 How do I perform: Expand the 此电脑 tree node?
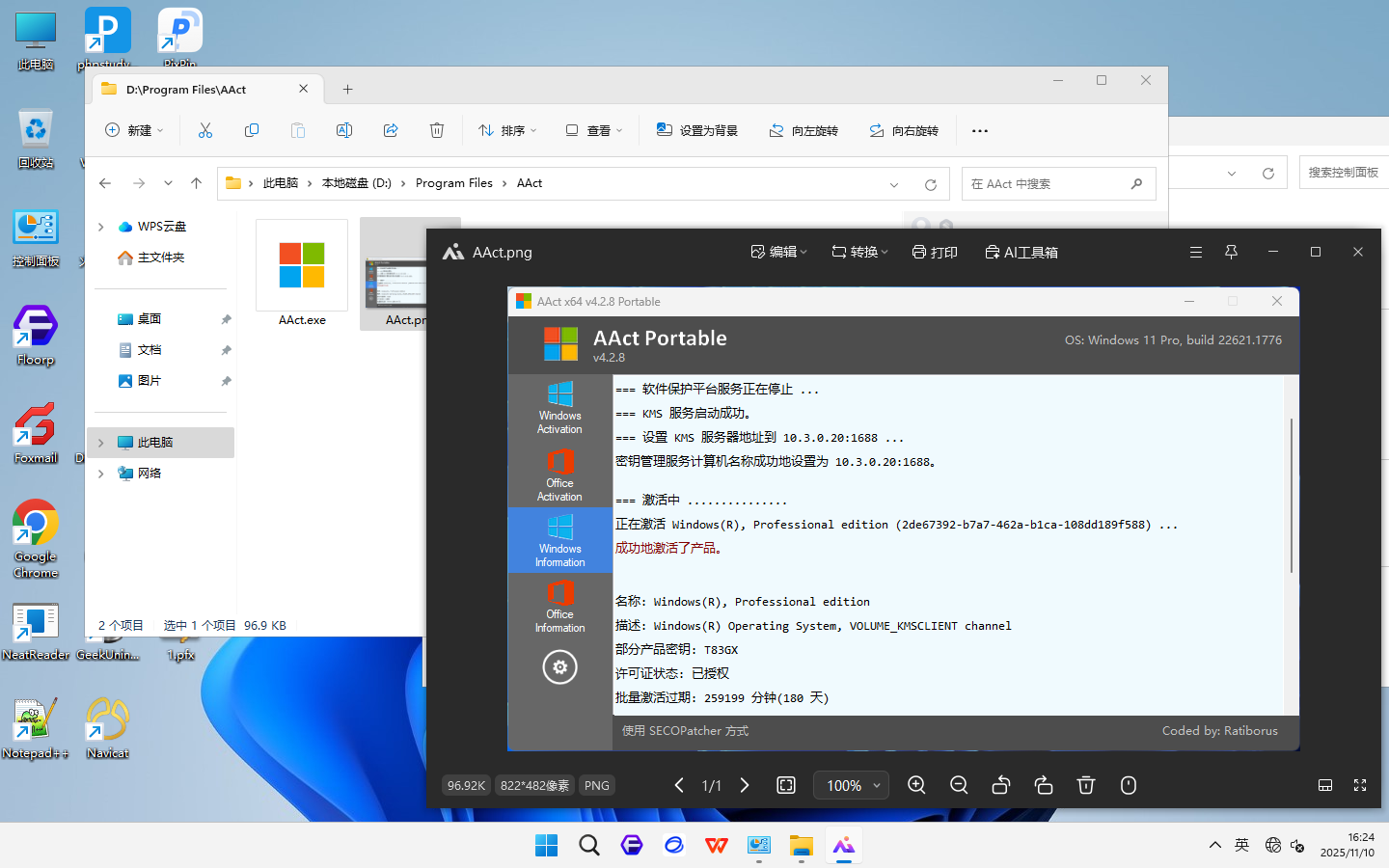click(101, 443)
